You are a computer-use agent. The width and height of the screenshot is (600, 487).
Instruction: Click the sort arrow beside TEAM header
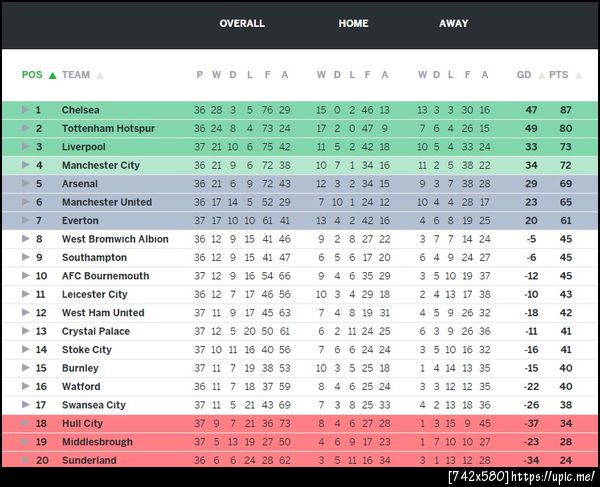[100, 75]
